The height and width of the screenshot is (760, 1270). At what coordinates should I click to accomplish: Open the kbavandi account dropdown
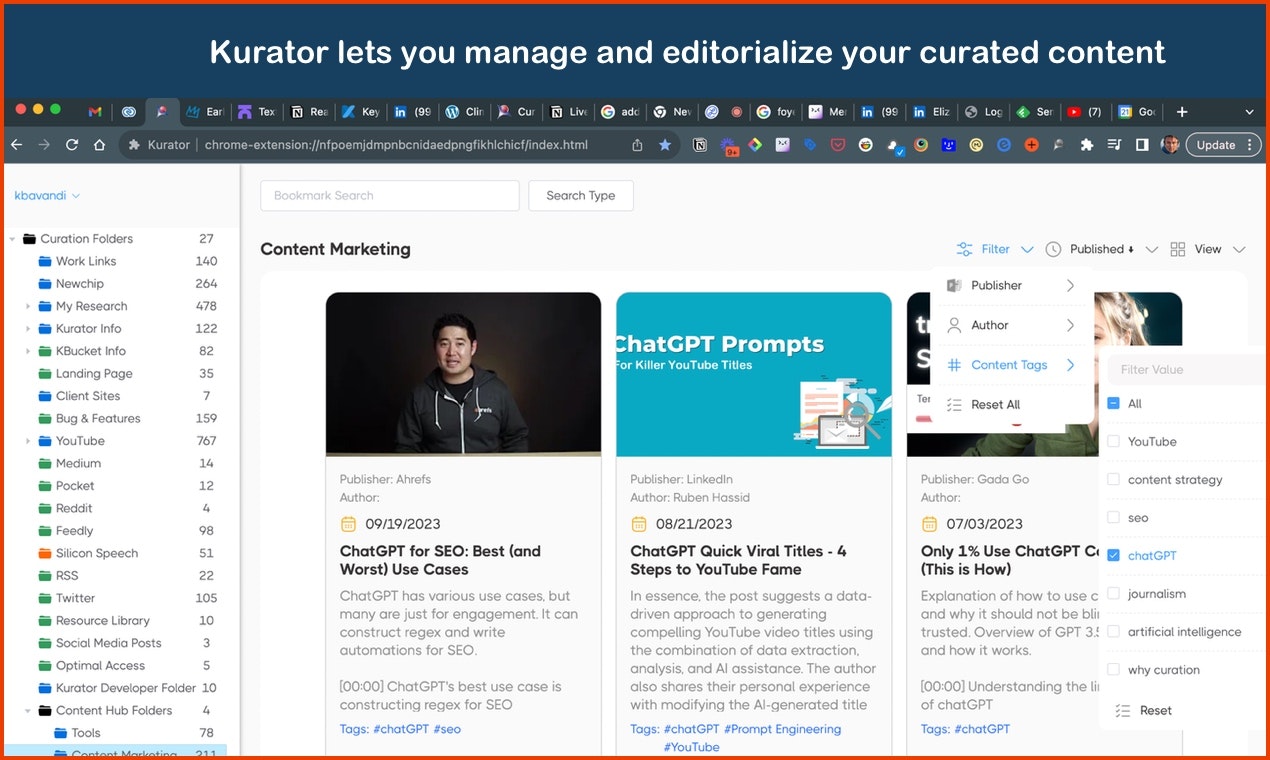[x=47, y=195]
